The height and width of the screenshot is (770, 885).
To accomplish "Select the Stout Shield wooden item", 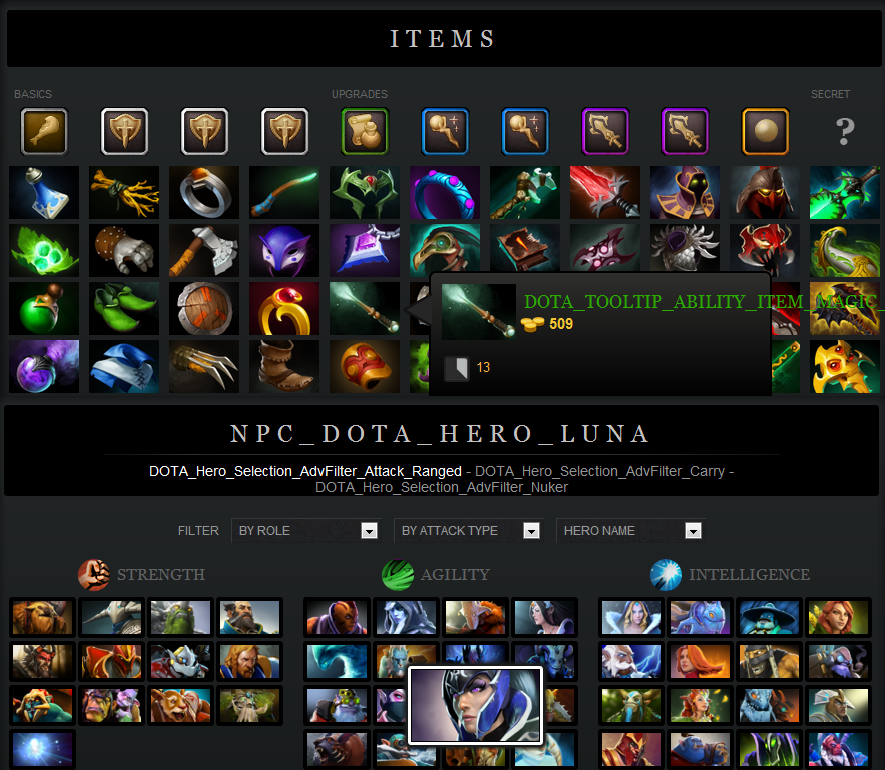I will coord(204,308).
